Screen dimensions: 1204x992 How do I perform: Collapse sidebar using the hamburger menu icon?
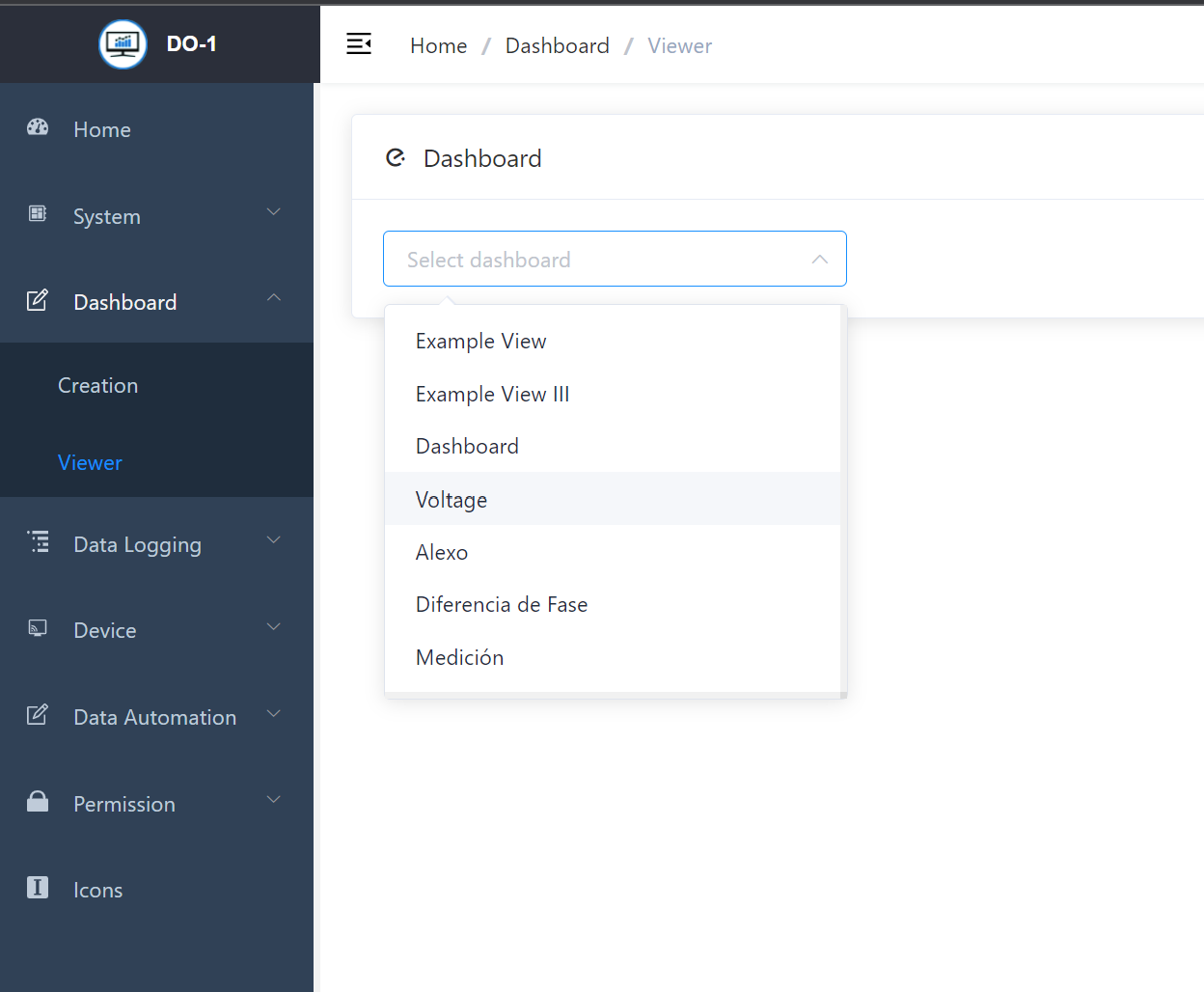[359, 43]
